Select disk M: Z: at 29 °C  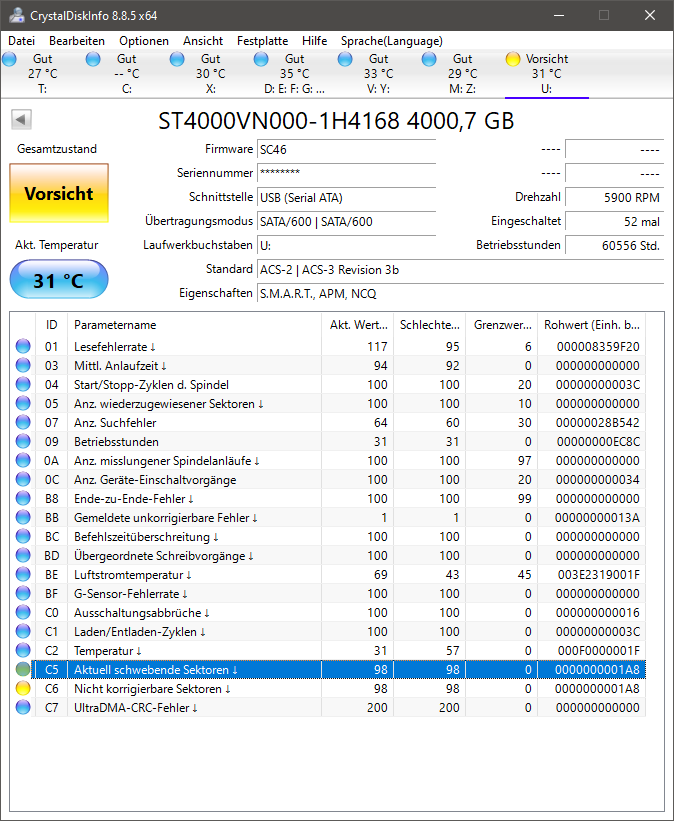pyautogui.click(x=462, y=74)
